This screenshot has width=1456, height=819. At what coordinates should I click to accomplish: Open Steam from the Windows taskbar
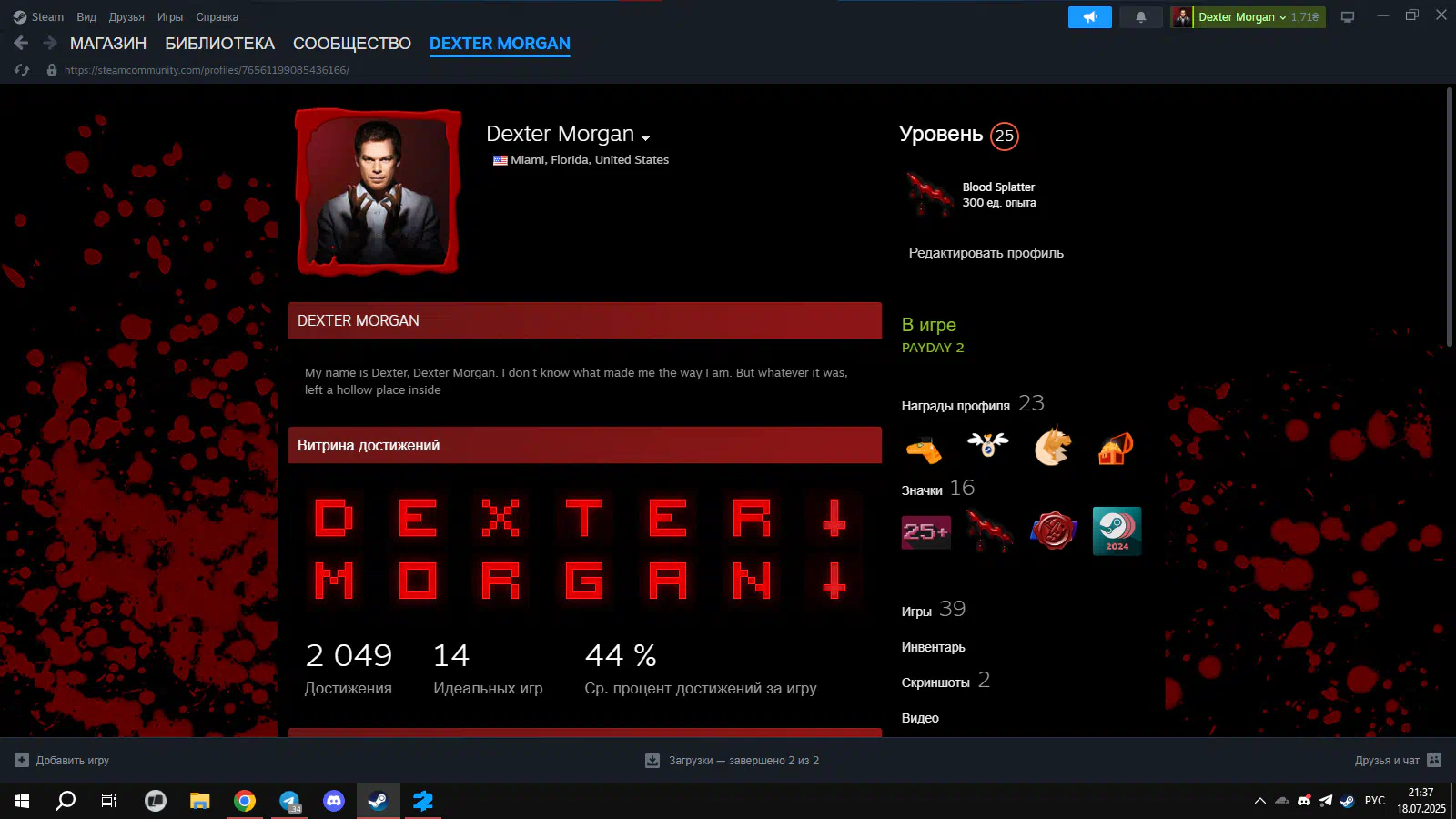(378, 801)
